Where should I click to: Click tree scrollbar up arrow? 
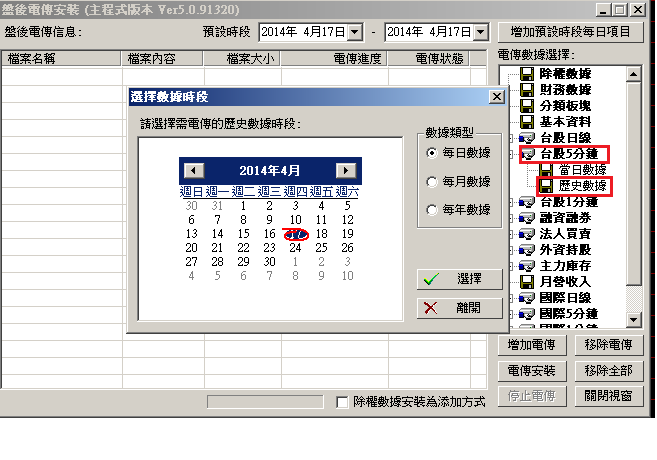click(x=634, y=75)
